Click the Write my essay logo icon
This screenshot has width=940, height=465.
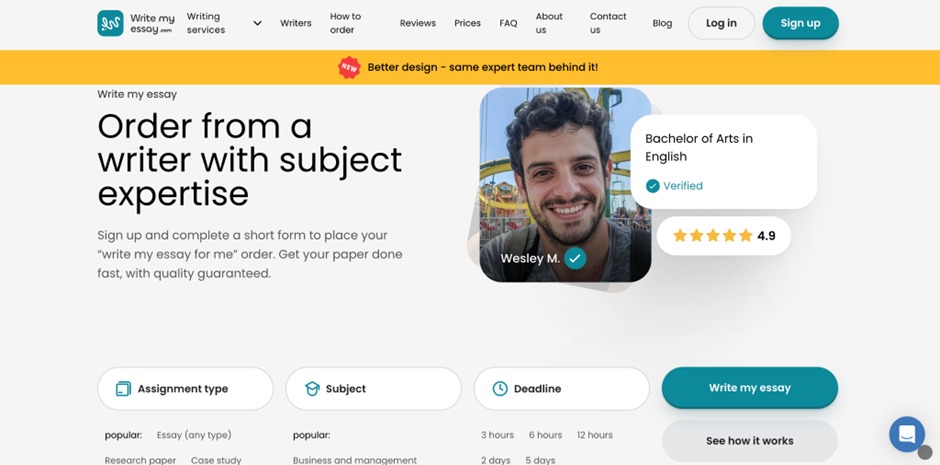click(110, 23)
